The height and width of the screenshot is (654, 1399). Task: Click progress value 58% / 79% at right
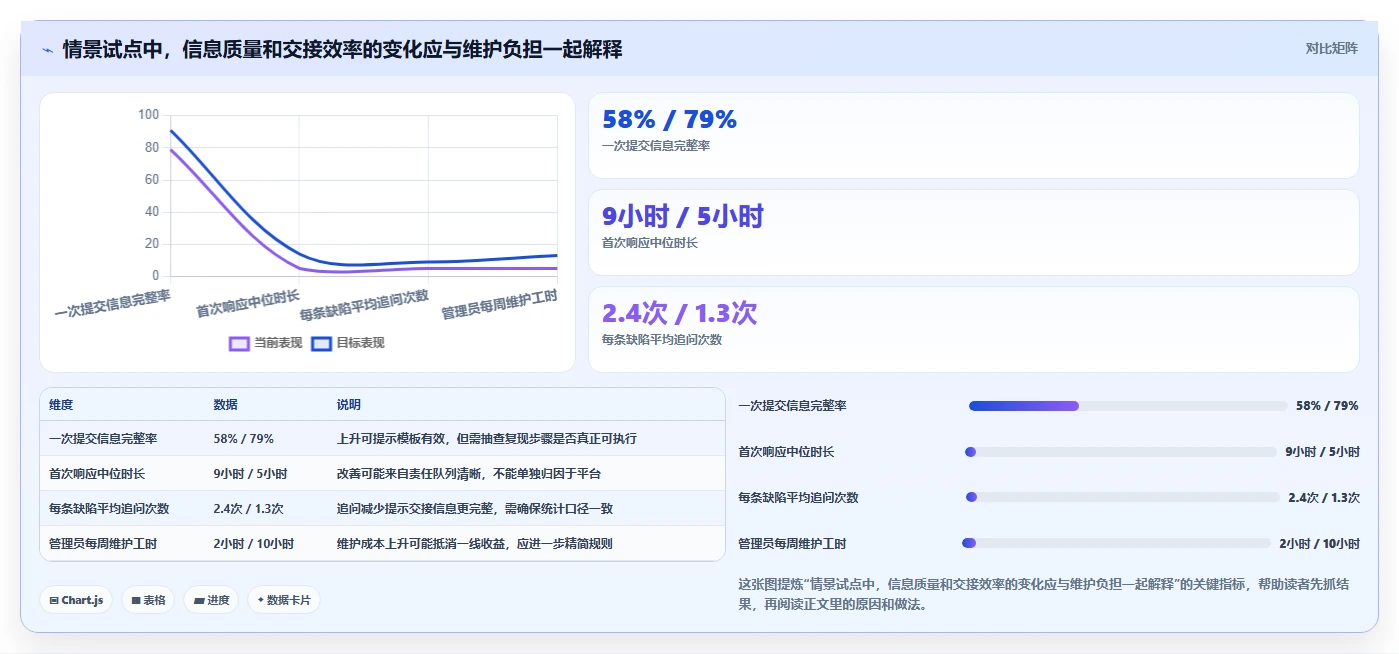(1327, 406)
